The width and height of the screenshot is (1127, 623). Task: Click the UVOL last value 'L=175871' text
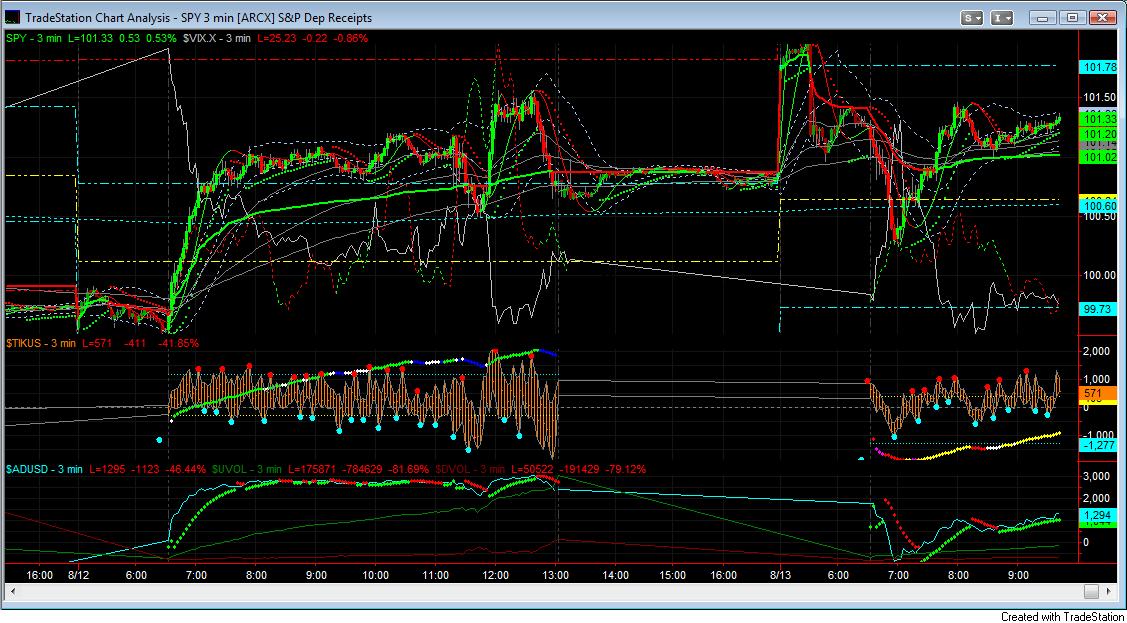[312, 469]
